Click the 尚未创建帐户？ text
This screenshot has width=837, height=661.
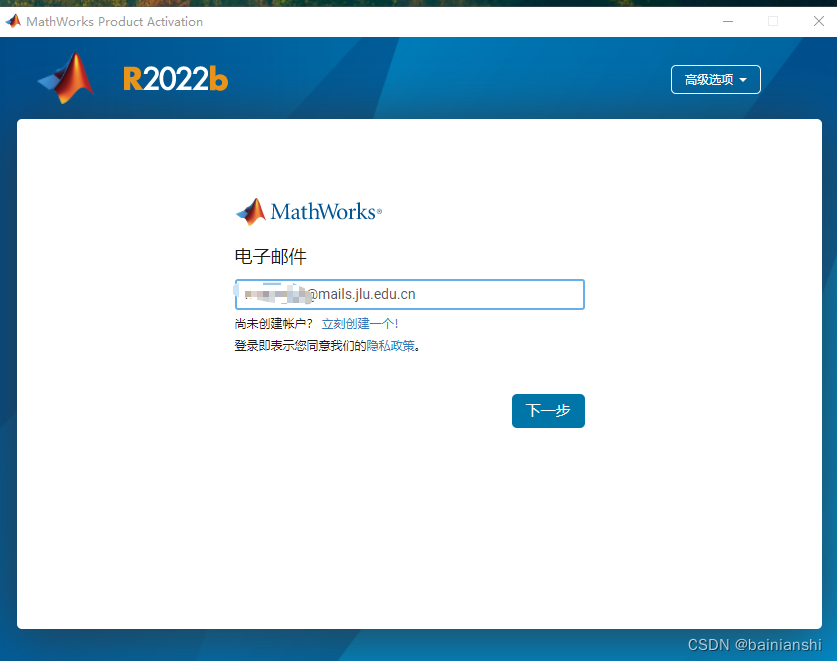click(x=273, y=324)
